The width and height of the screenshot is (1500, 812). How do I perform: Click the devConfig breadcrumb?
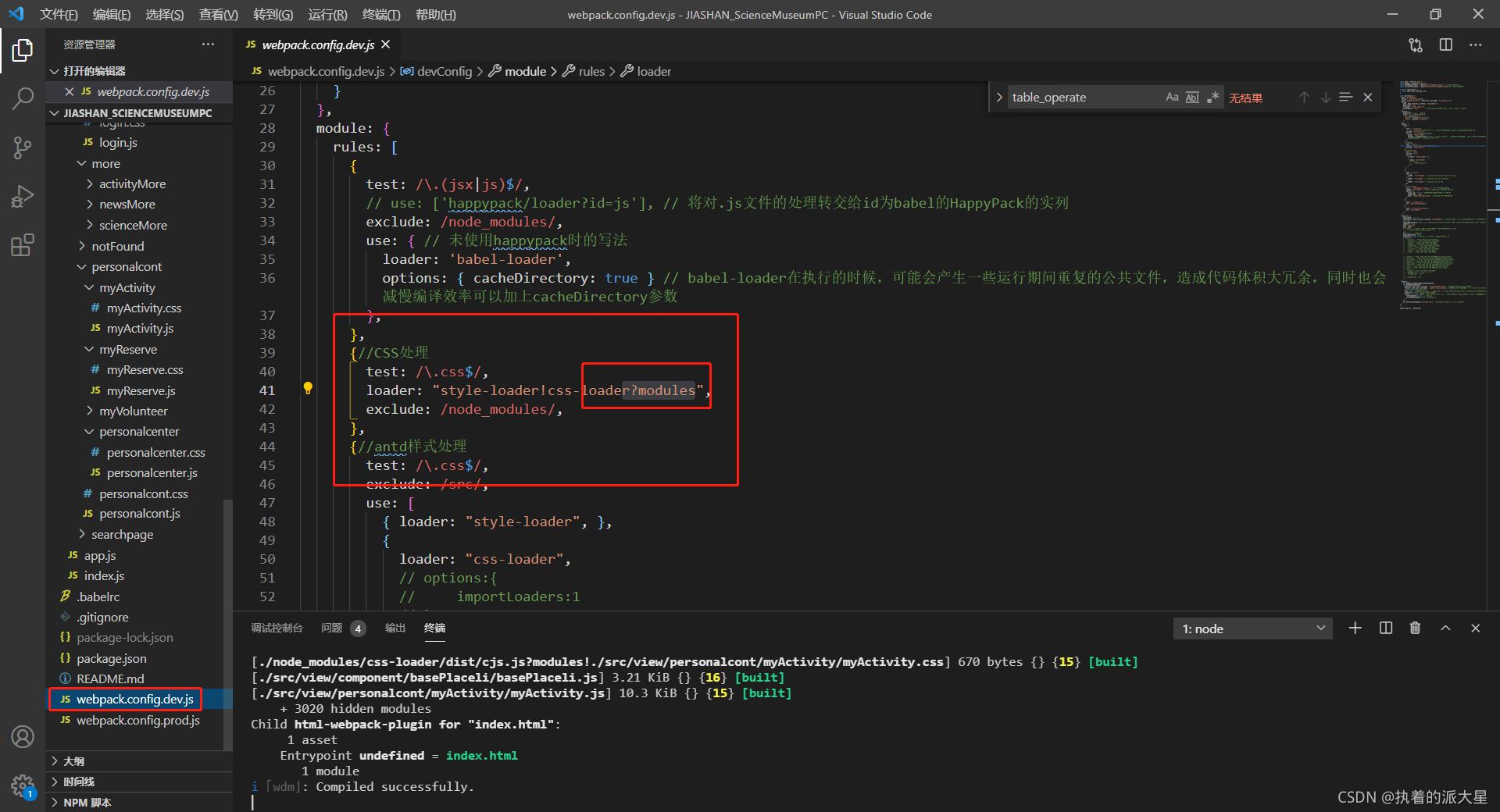[444, 72]
